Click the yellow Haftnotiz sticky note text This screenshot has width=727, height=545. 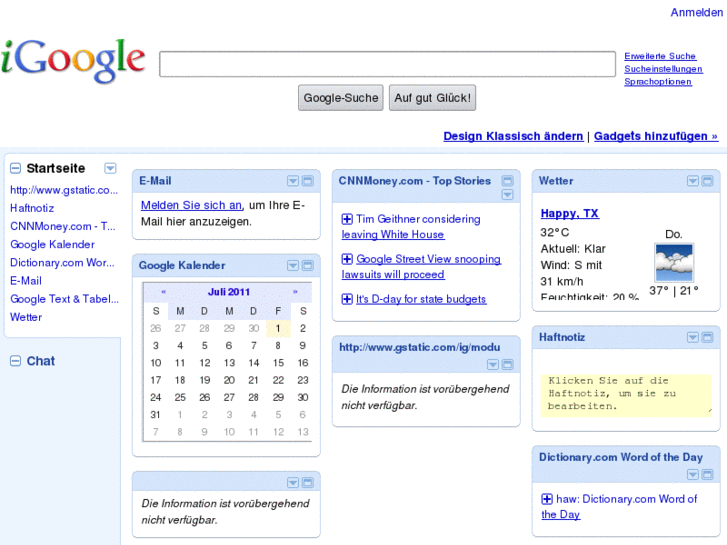(626, 395)
